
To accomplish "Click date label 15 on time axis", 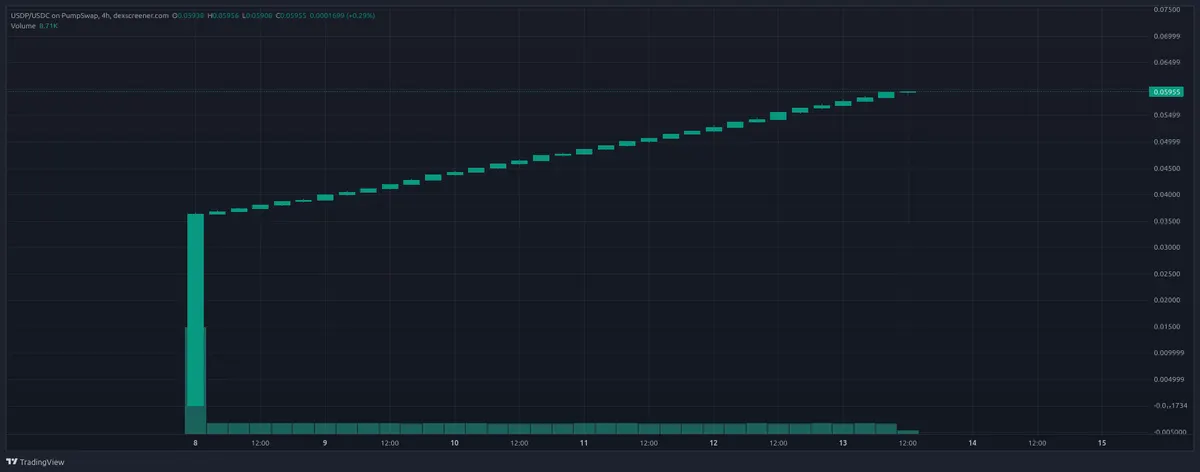I will pos(1102,442).
